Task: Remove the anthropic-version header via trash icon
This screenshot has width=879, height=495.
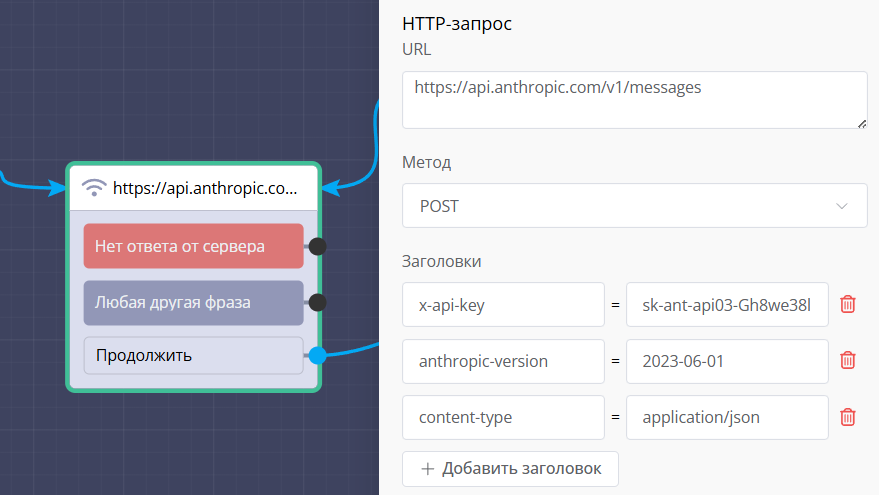Action: point(847,361)
